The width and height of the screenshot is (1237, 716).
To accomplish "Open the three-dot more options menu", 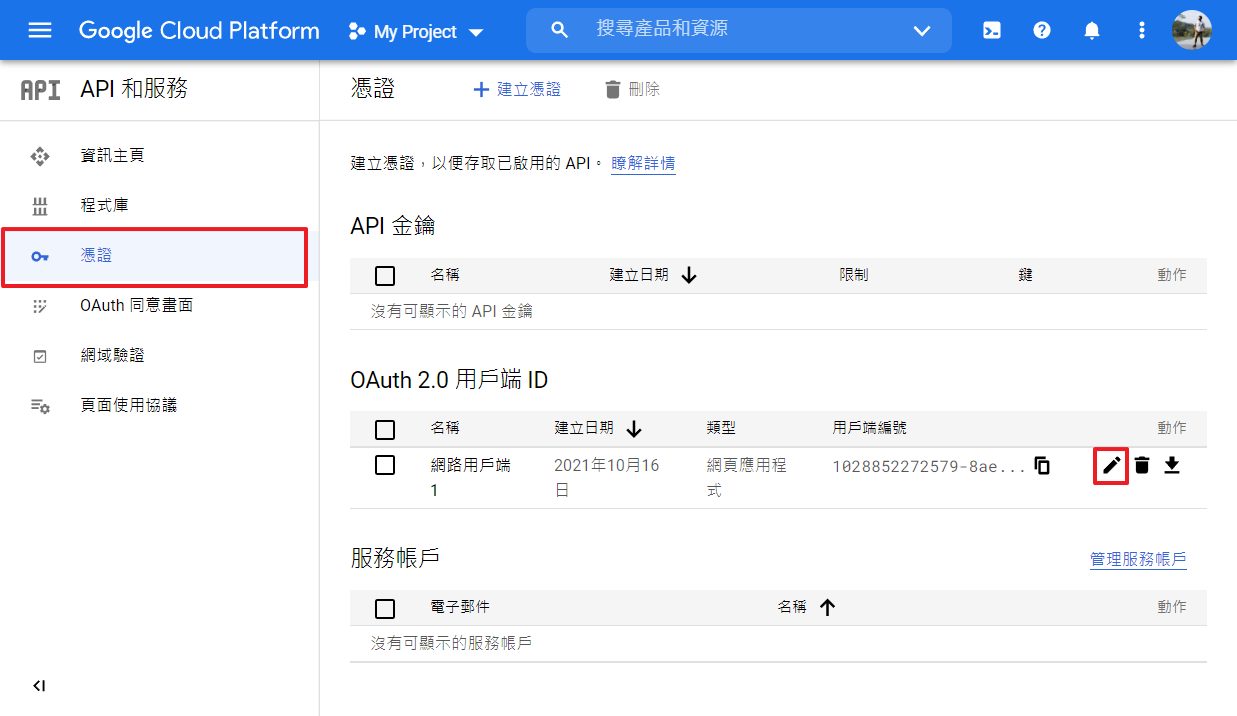I will pos(1142,30).
